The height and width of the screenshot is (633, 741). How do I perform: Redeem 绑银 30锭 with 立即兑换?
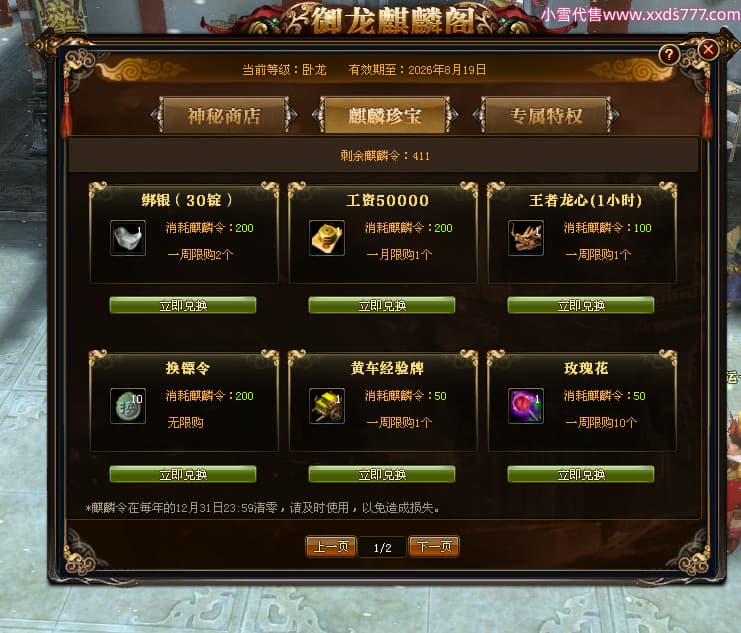pyautogui.click(x=183, y=305)
